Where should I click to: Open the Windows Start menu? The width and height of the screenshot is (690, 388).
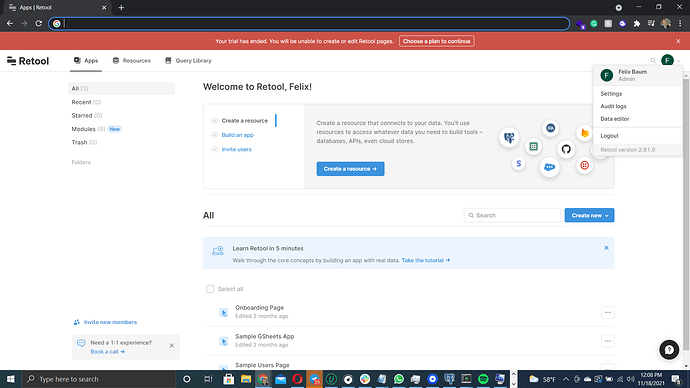click(11, 379)
